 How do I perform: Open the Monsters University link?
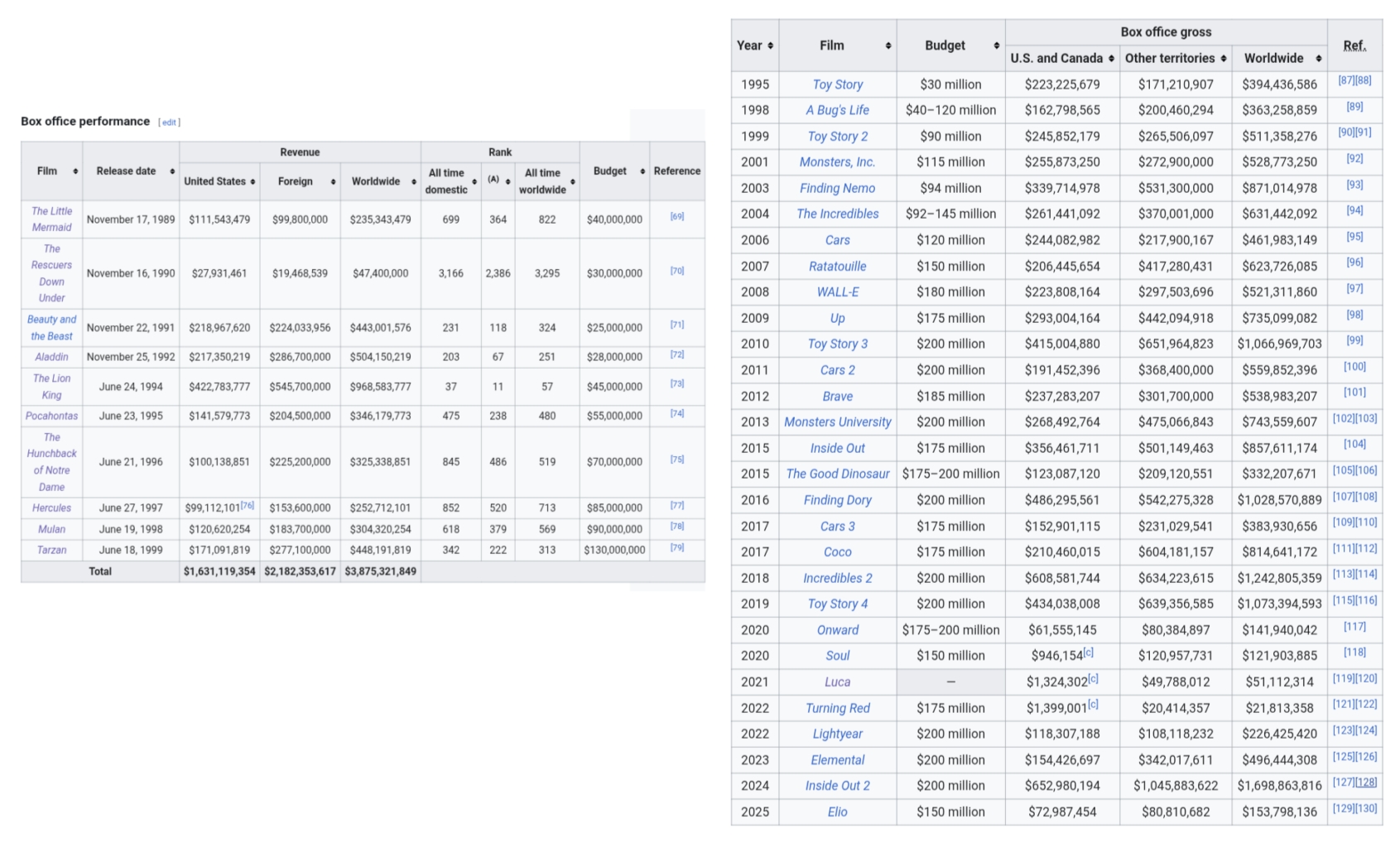(837, 421)
